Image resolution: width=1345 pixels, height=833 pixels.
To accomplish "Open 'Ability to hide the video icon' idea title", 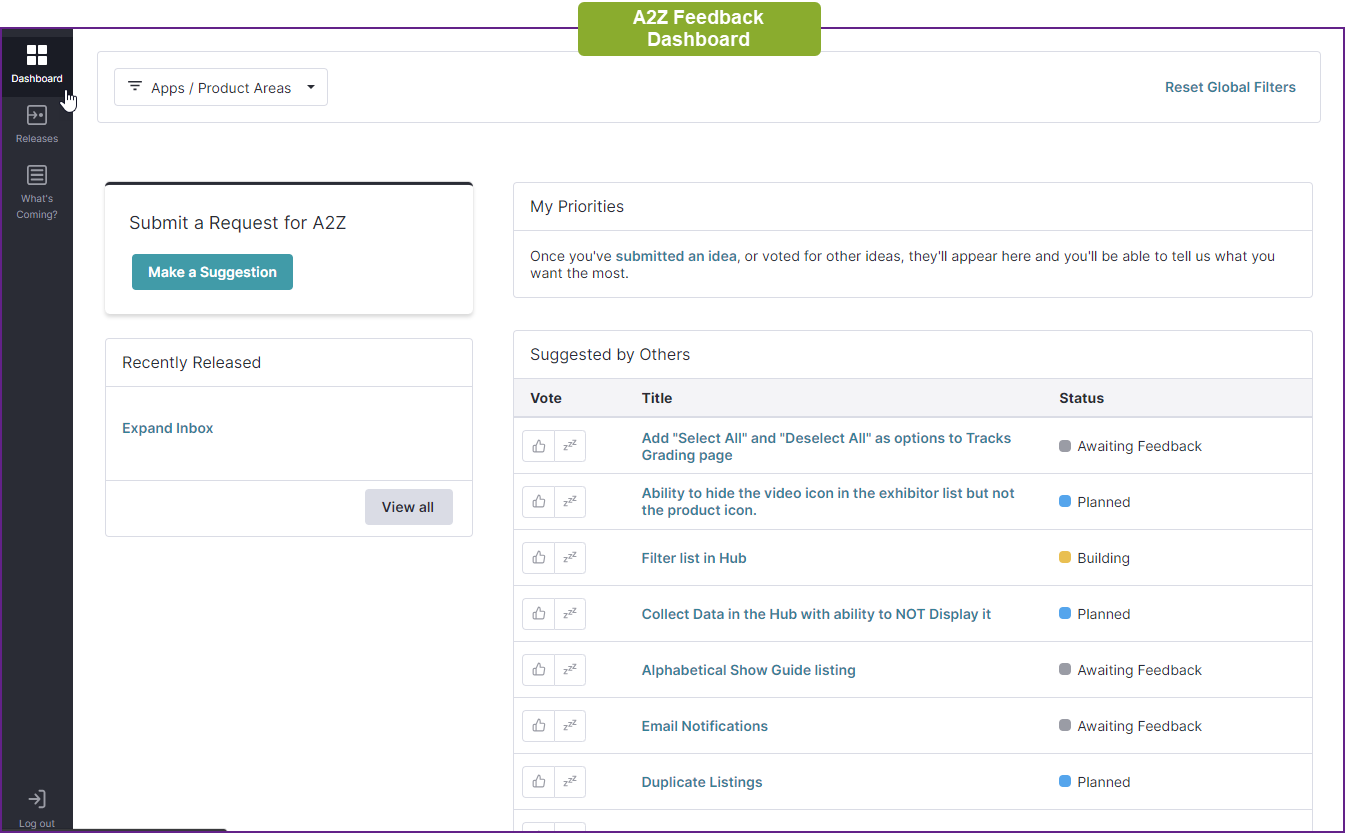I will [x=828, y=502].
